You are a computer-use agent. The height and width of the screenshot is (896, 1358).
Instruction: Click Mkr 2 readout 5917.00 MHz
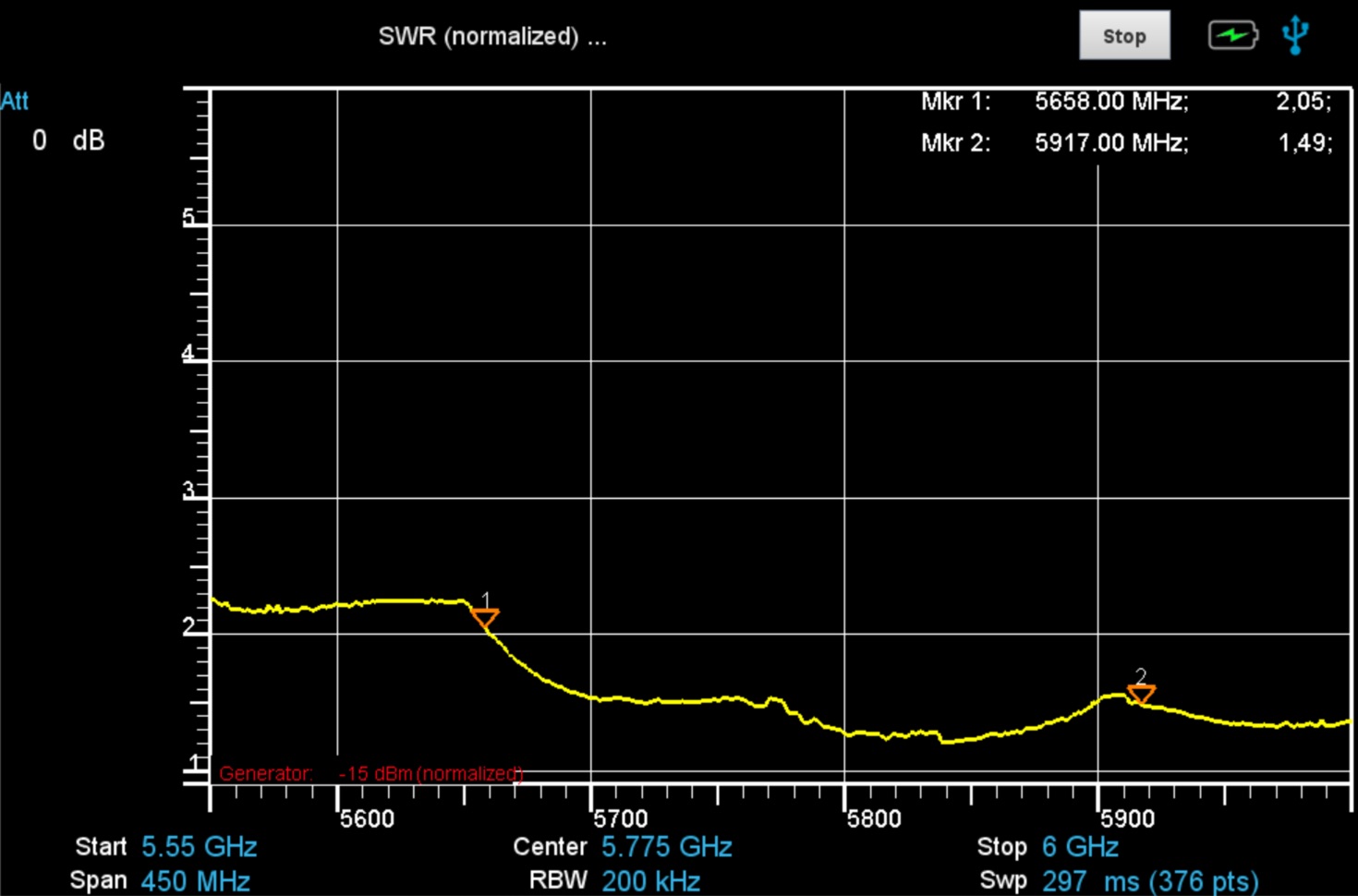tap(1110, 143)
